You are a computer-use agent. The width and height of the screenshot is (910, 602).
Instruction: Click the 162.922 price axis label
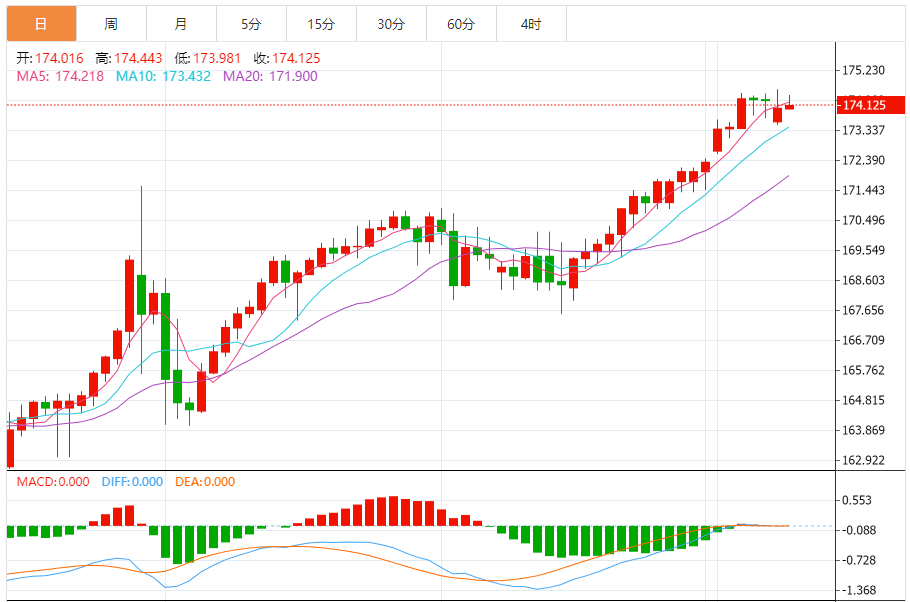pos(864,460)
